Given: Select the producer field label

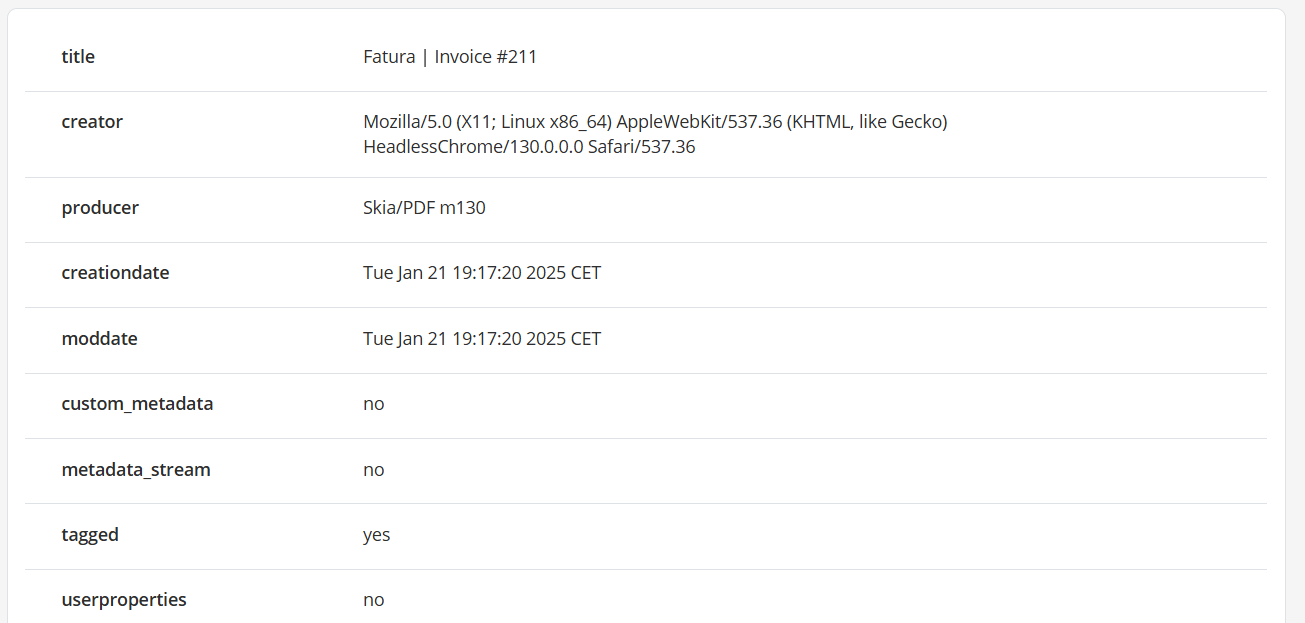Looking at the screenshot, I should (x=100, y=208).
